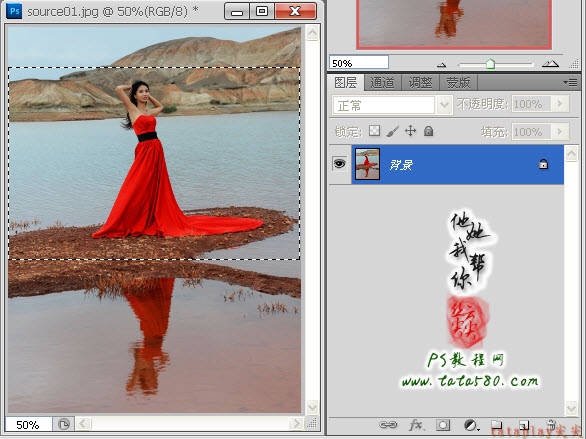The image size is (586, 439).
Task: Click the horizontal scroll left arrow
Action: coord(84,424)
